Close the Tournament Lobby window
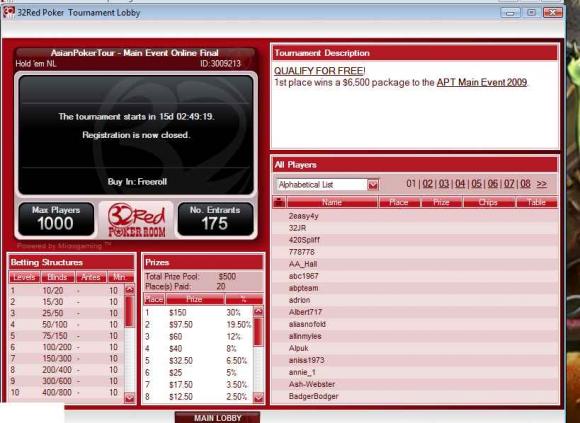This screenshot has width=580, height=423. coord(553,13)
